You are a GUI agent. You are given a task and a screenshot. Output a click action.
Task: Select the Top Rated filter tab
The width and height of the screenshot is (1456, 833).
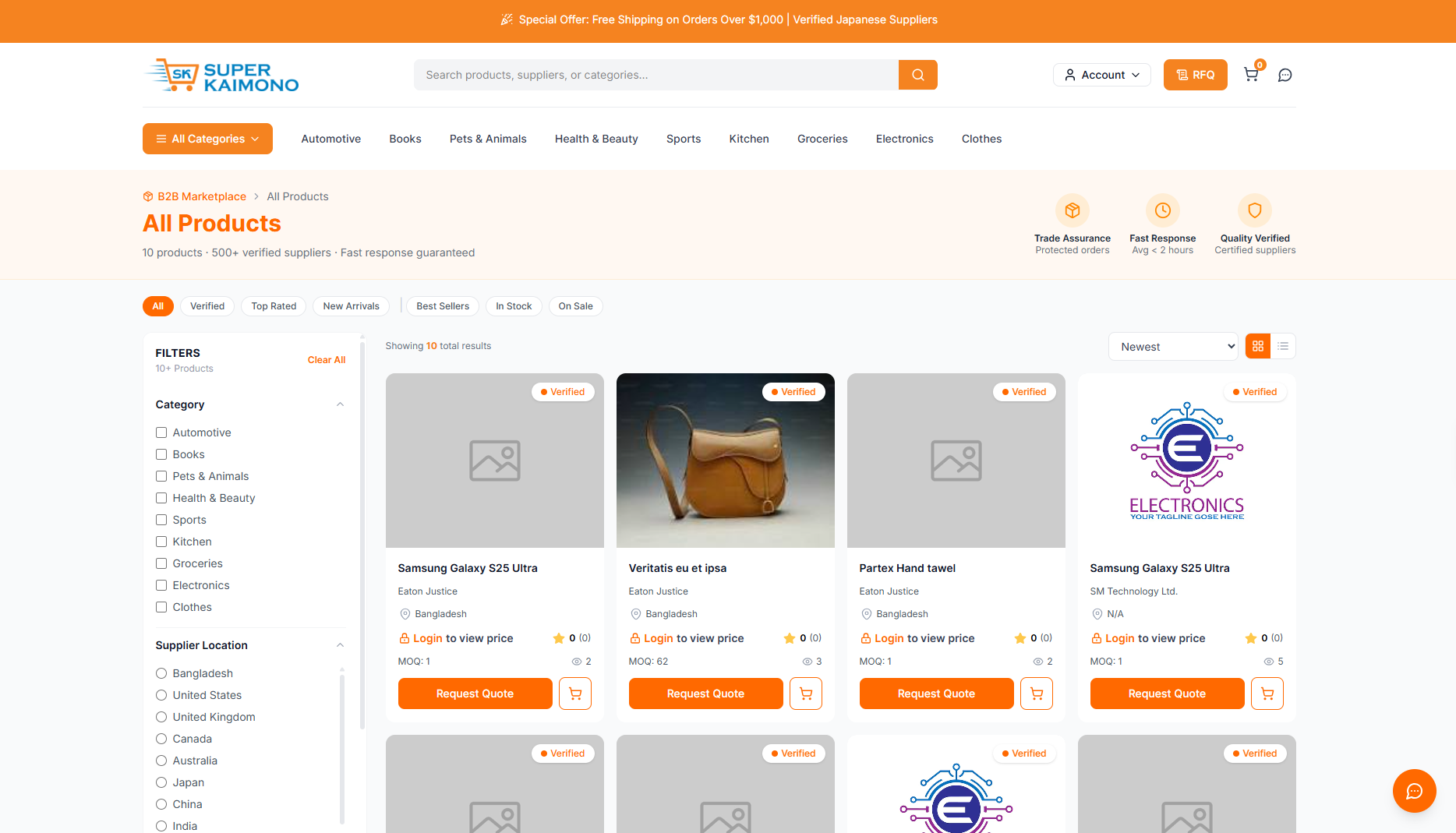(274, 306)
